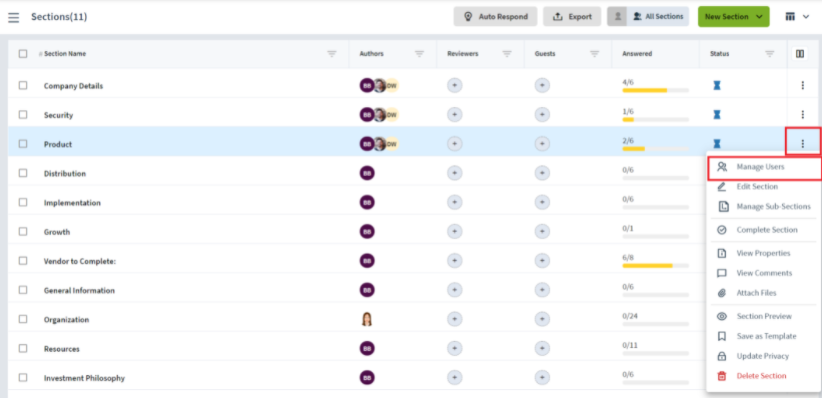Image resolution: width=822 pixels, height=398 pixels.
Task: Open column chooser icon in header
Action: pos(799,53)
